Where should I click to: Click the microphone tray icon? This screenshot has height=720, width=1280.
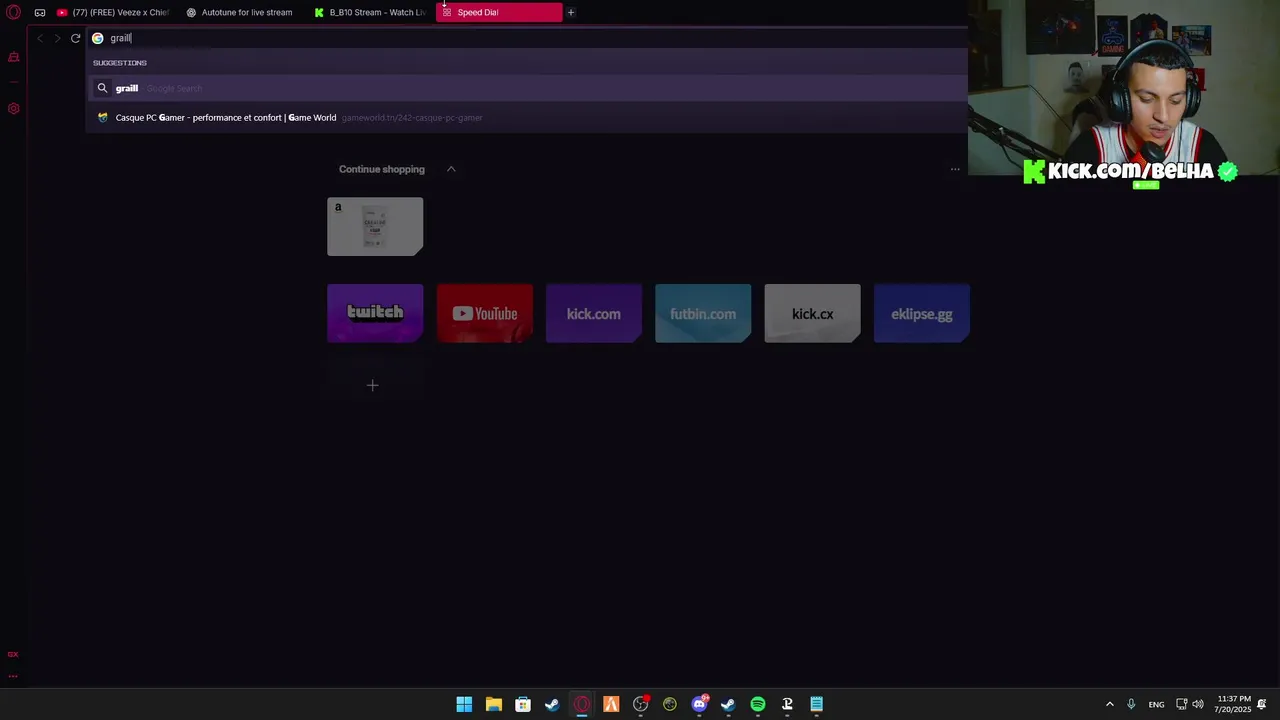[1131, 704]
